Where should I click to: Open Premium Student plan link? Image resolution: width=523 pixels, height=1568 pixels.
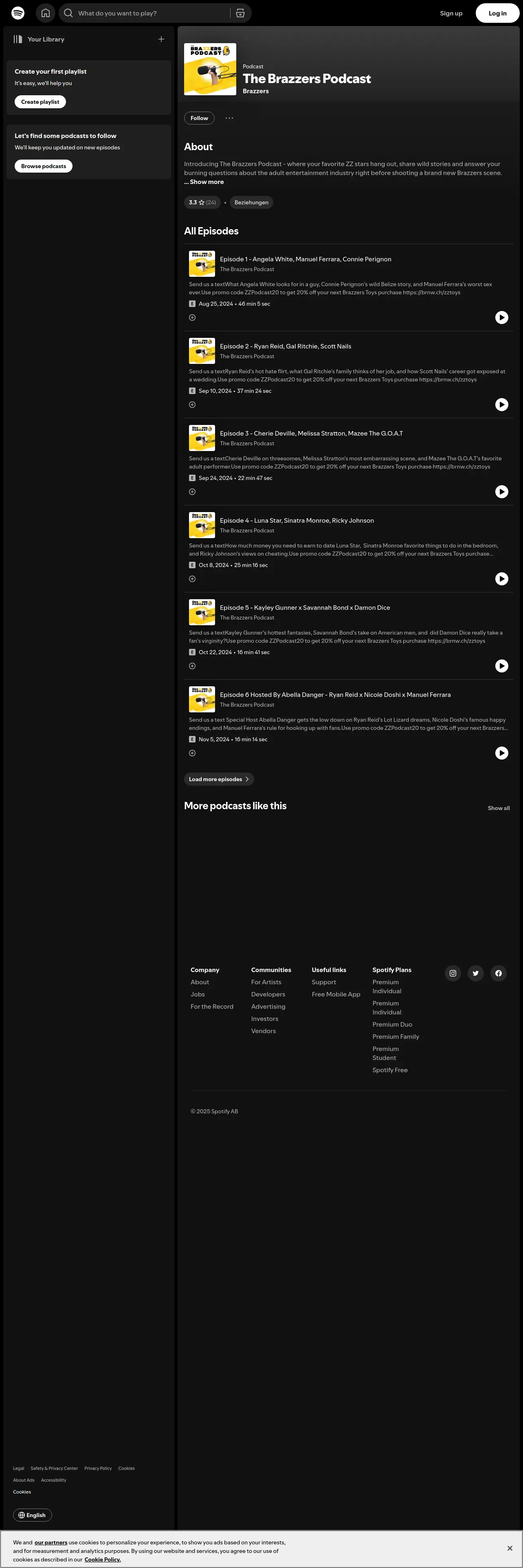click(385, 1053)
